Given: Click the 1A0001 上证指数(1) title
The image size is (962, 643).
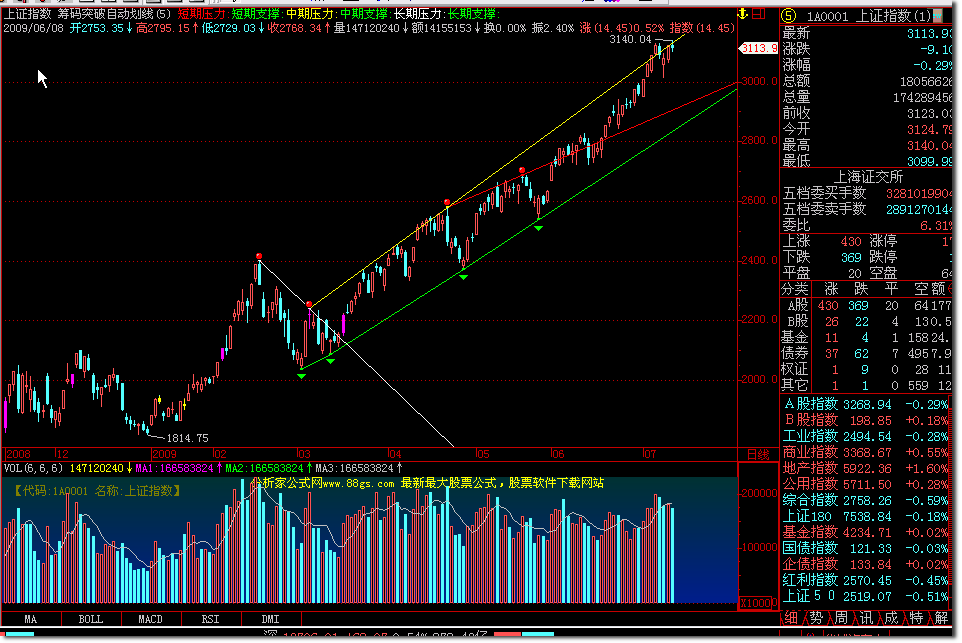Looking at the screenshot, I should click(869, 16).
